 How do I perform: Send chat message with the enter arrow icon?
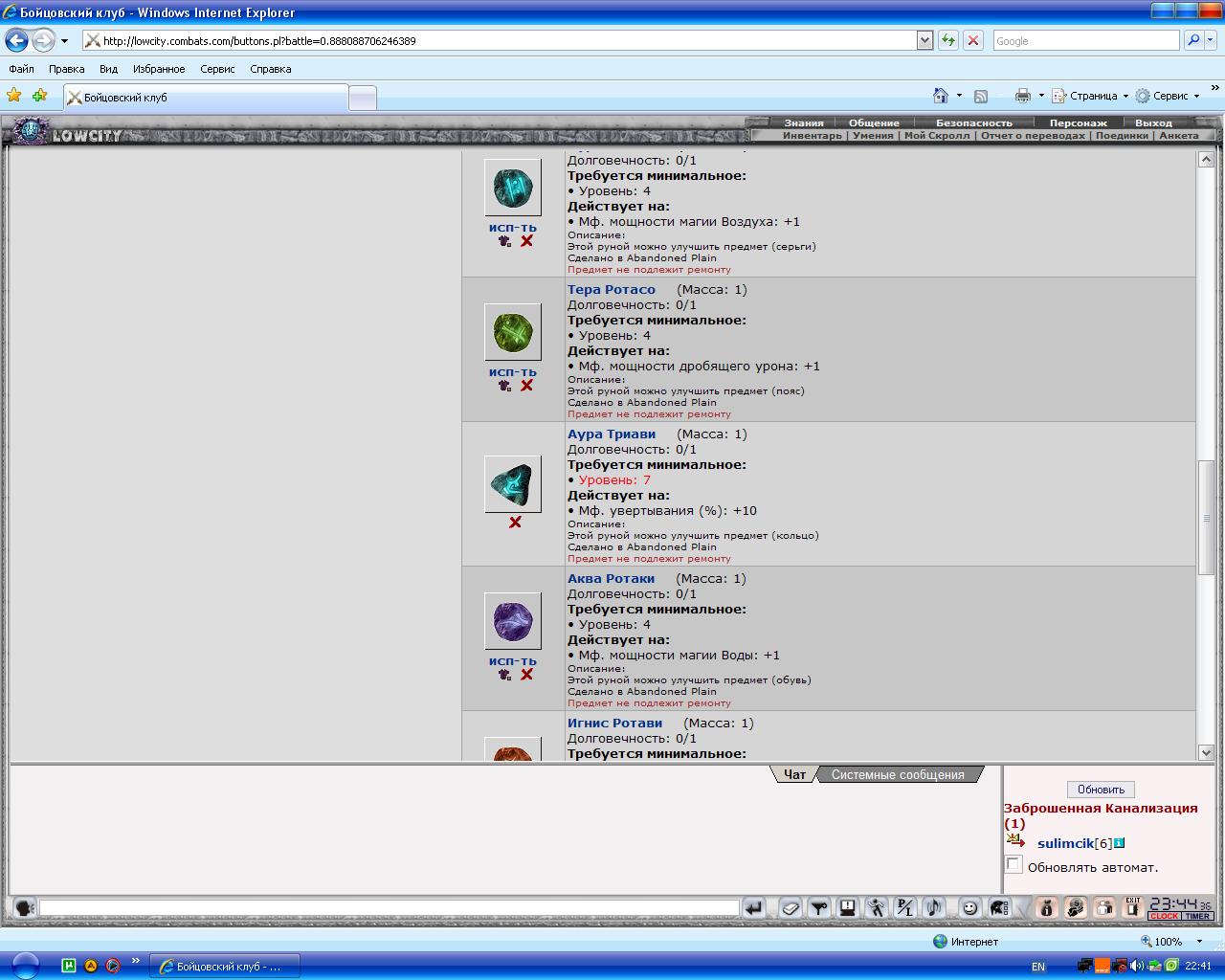coord(754,907)
